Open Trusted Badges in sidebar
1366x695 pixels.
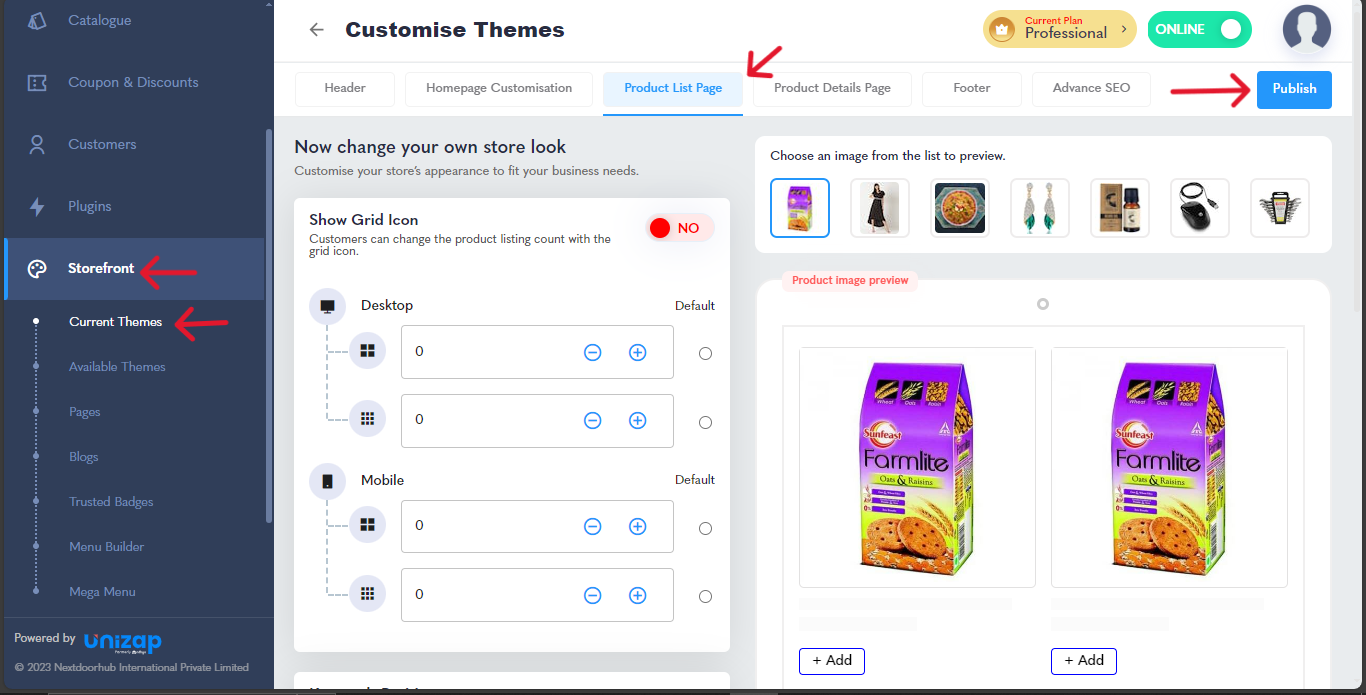click(x=111, y=502)
